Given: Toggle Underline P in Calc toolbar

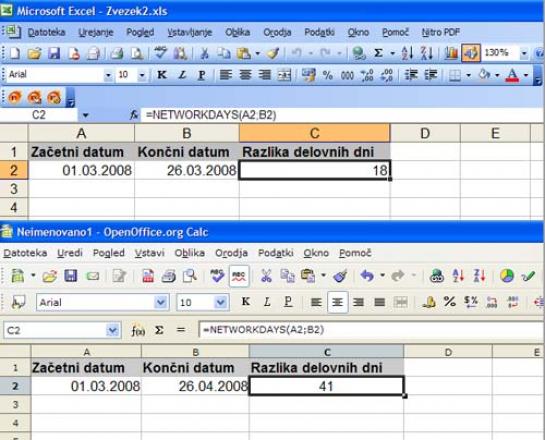Looking at the screenshot, I should click(x=288, y=302).
